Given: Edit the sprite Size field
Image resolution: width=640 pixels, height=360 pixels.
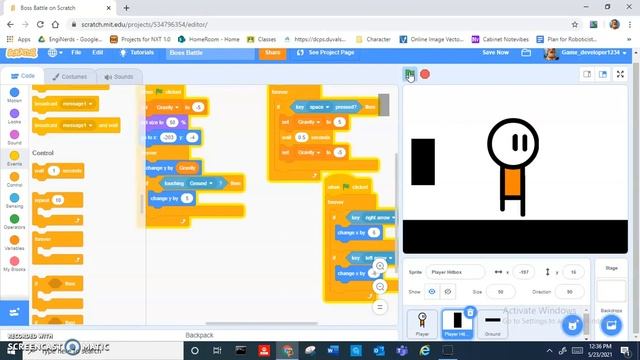Looking at the screenshot, I should click(500, 292).
